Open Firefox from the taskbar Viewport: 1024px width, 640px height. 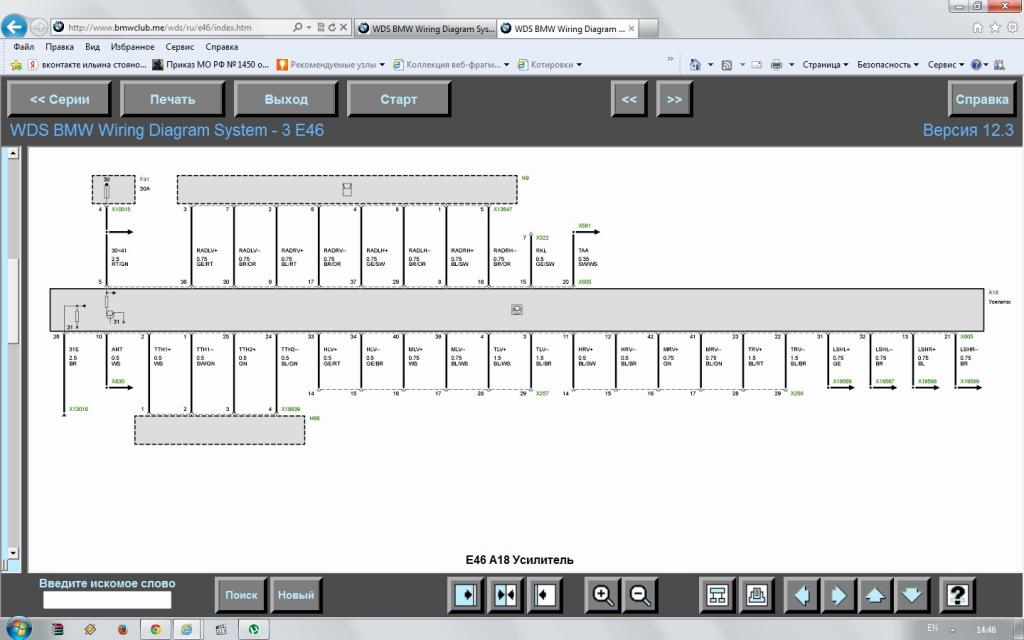(123, 630)
